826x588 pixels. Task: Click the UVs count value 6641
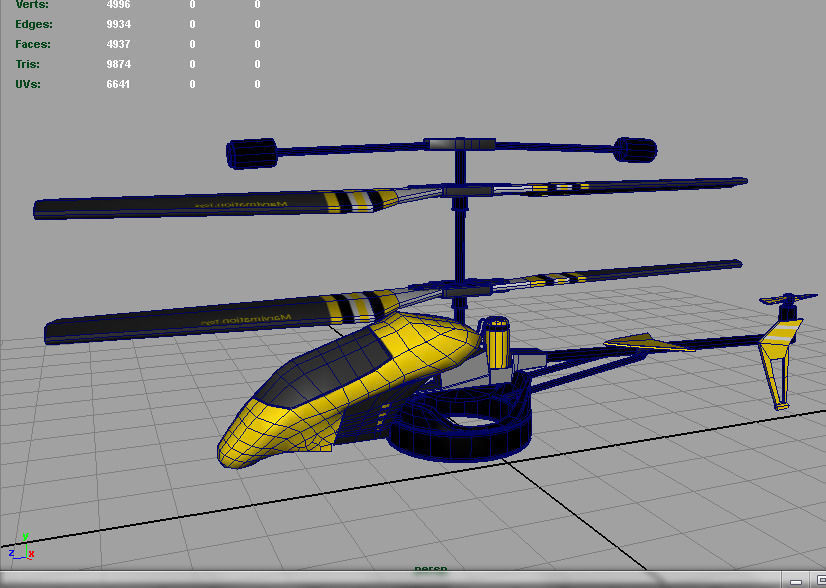[119, 84]
